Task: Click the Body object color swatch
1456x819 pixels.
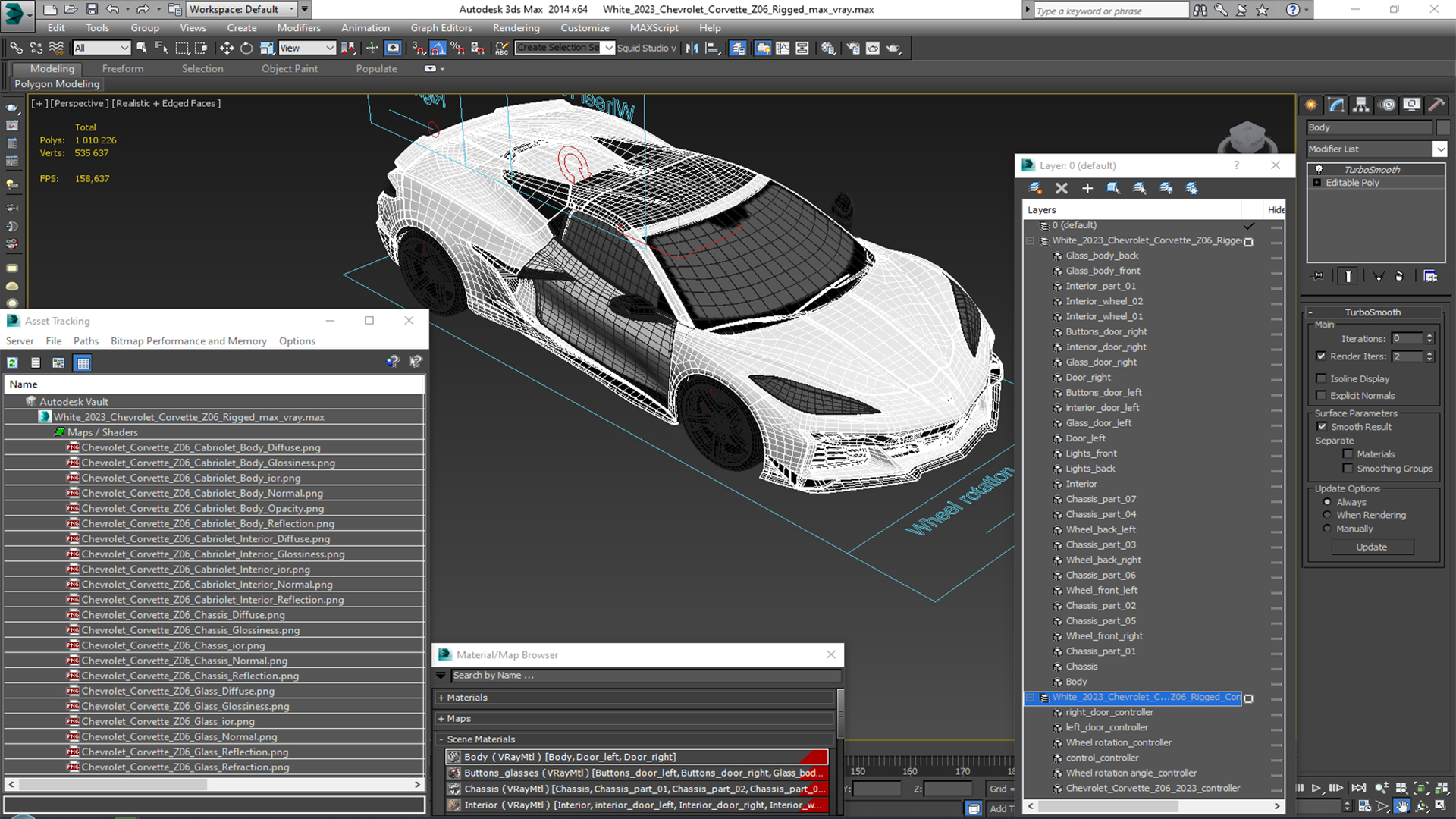Action: (x=1442, y=127)
